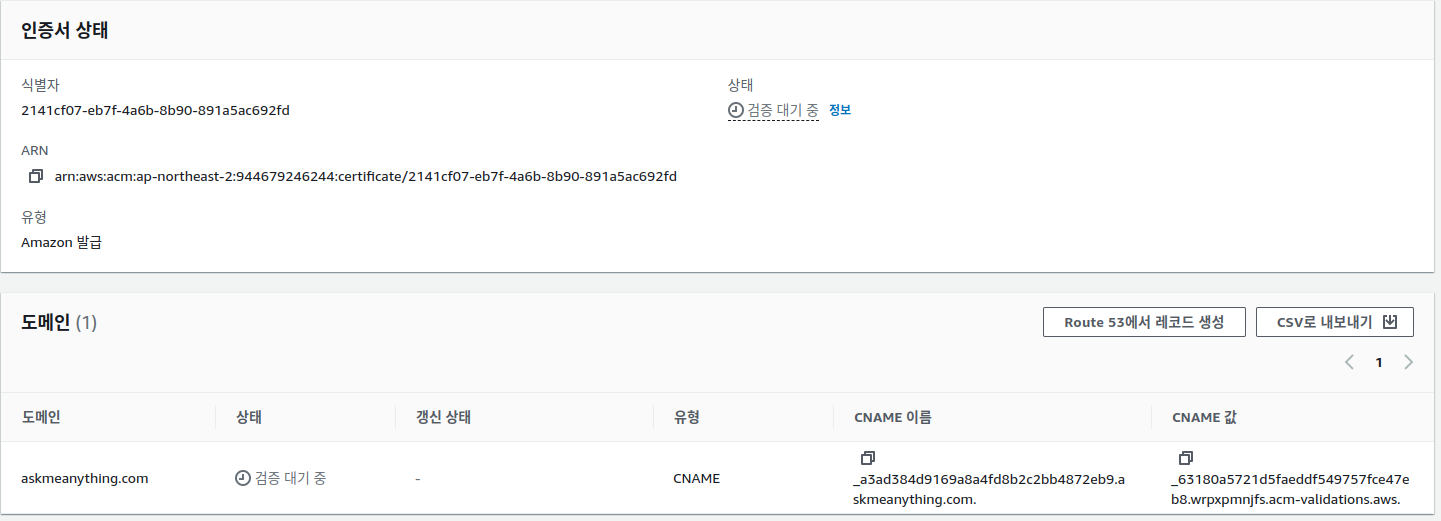Viewport: 1441px width, 521px height.
Task: Click the 유형 label under certificate status
Action: (34, 217)
